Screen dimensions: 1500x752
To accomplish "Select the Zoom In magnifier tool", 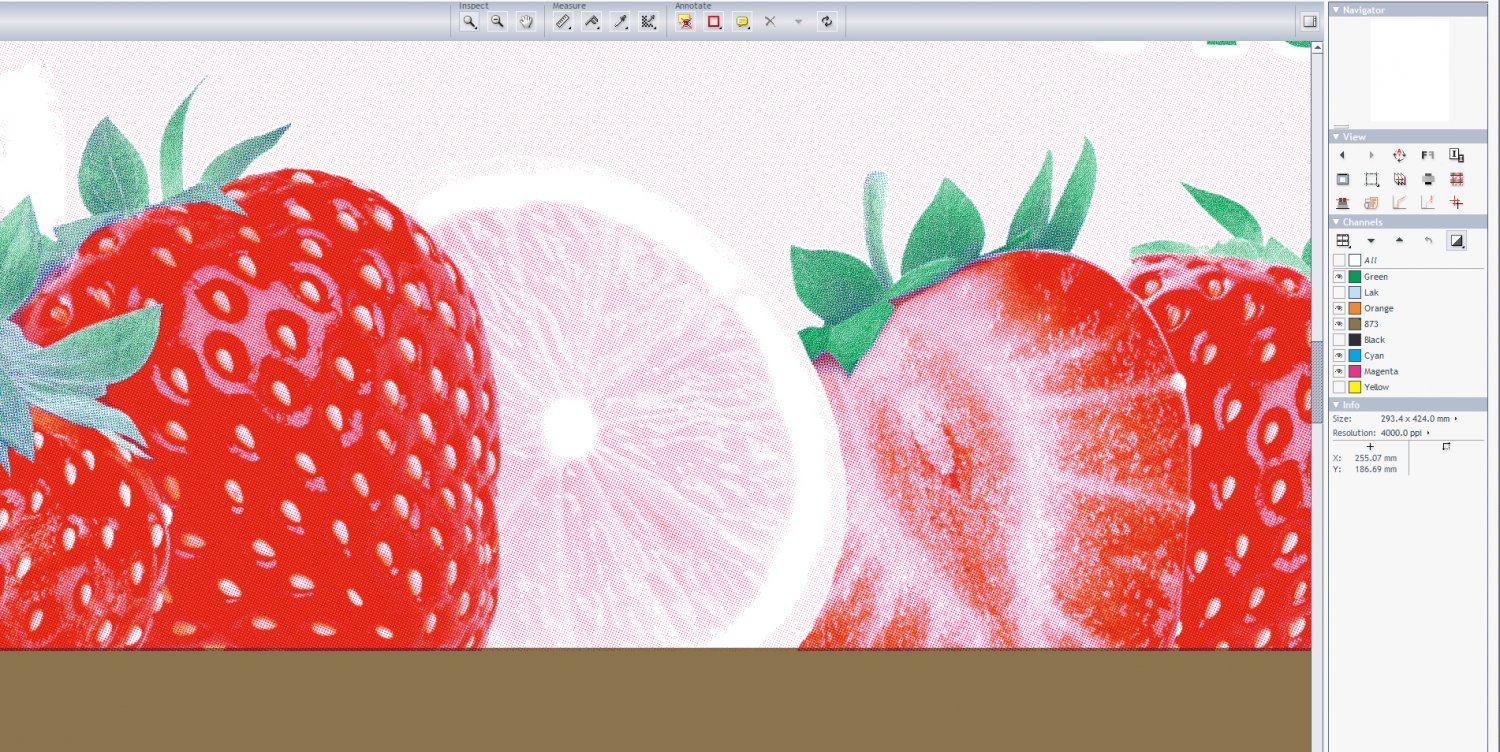I will point(469,21).
